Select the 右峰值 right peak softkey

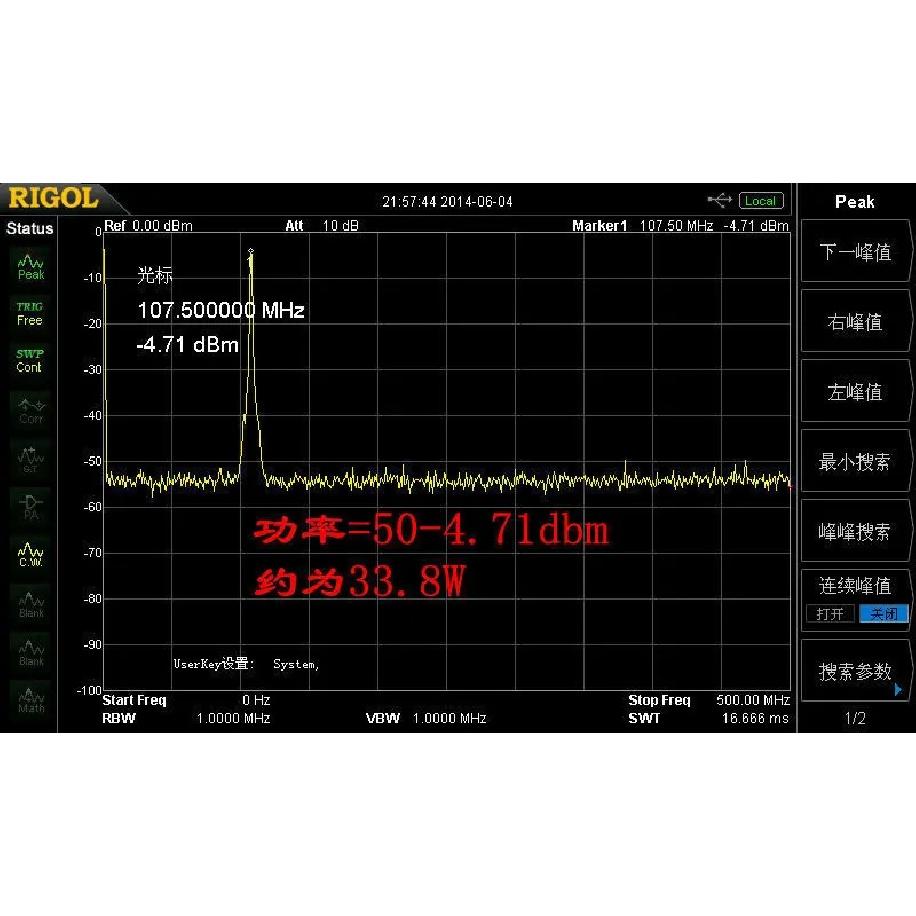click(855, 321)
